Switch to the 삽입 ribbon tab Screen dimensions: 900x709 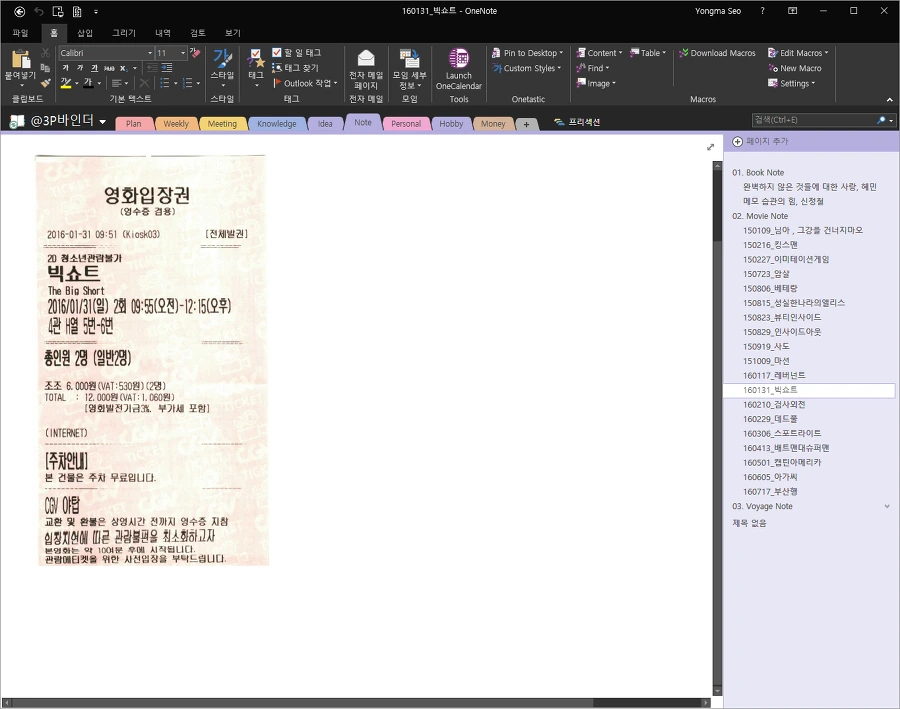point(85,33)
